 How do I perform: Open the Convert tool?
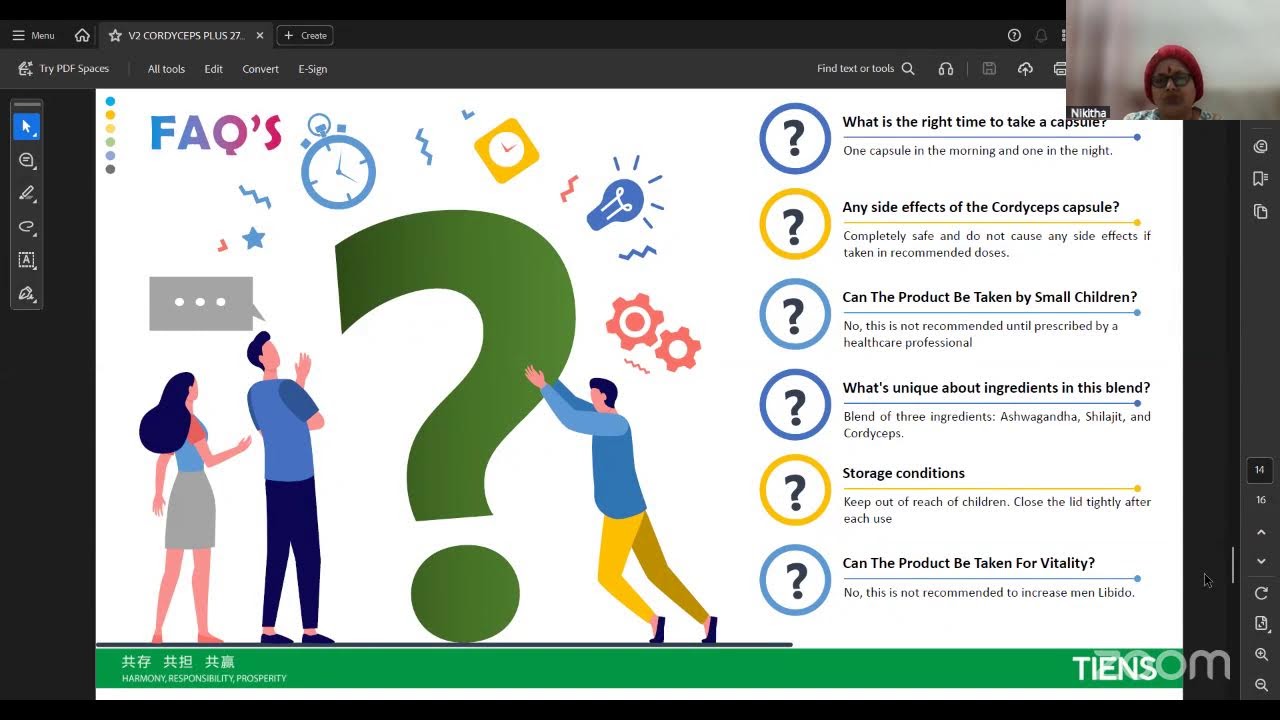point(260,69)
